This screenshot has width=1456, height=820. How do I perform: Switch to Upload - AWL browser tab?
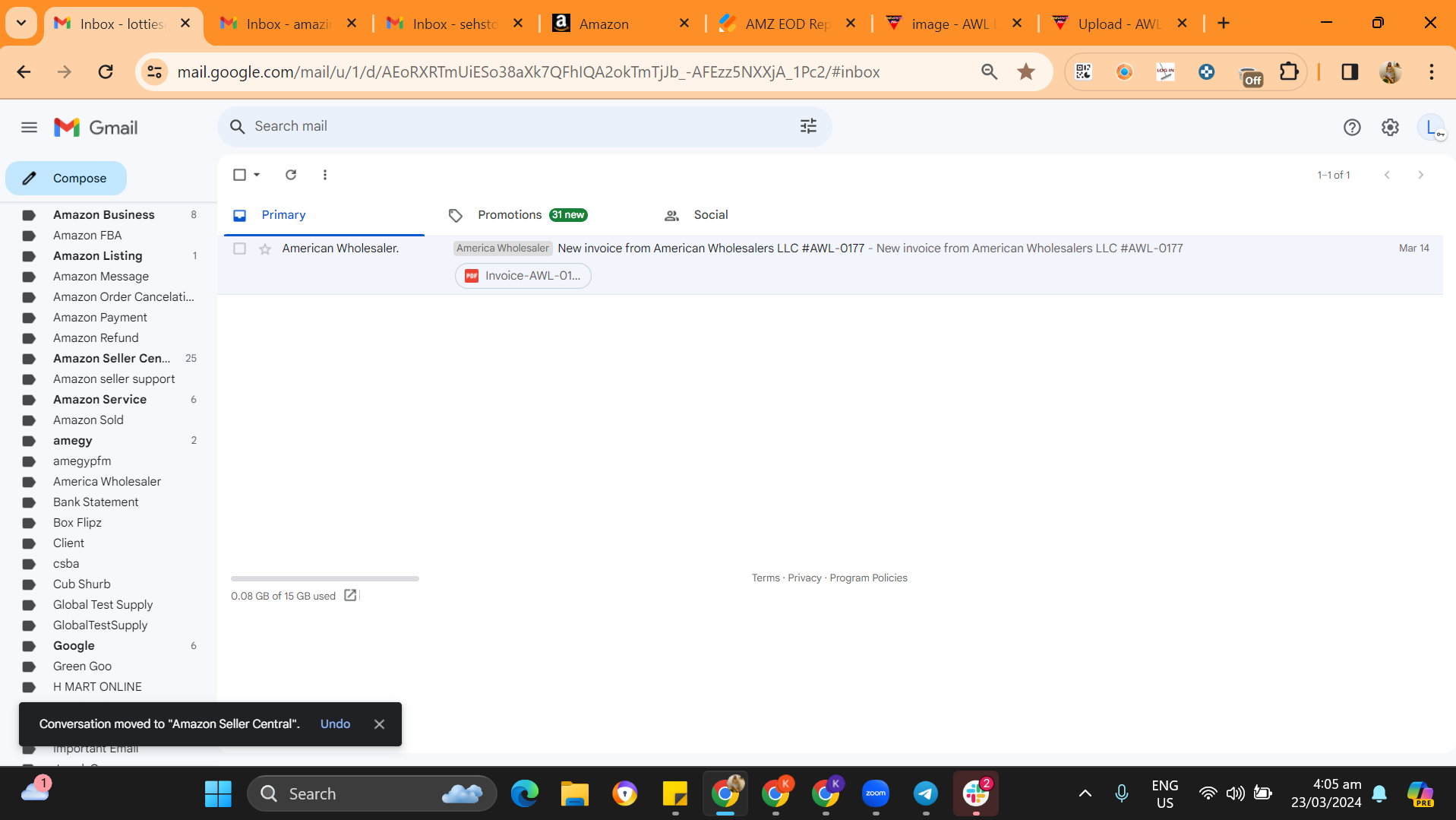pyautogui.click(x=1120, y=24)
